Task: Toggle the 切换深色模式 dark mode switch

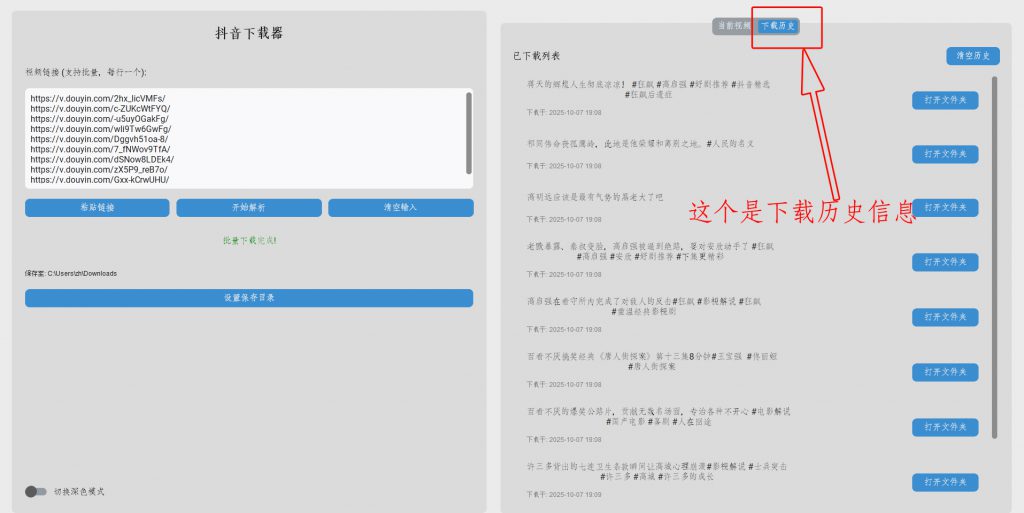Action: (36, 491)
